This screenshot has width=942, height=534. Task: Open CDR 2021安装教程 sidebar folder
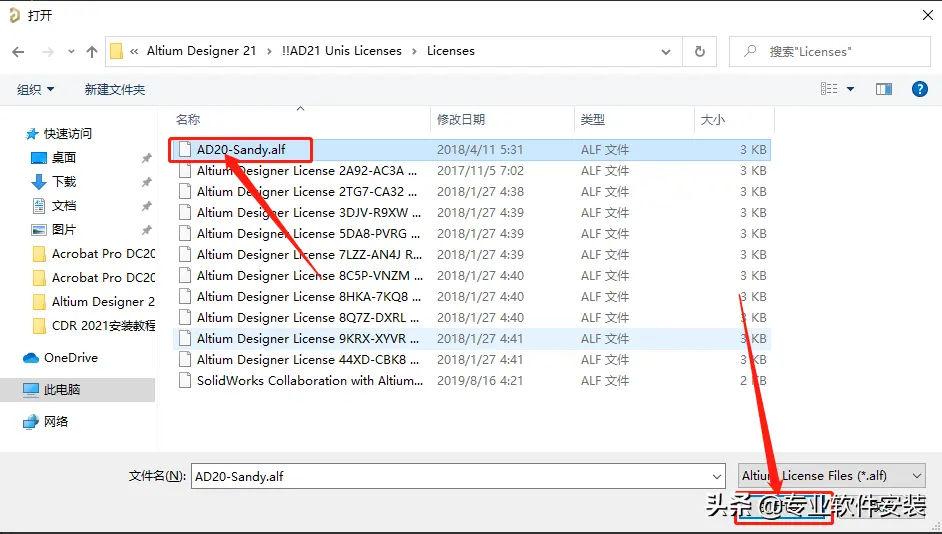[93, 326]
